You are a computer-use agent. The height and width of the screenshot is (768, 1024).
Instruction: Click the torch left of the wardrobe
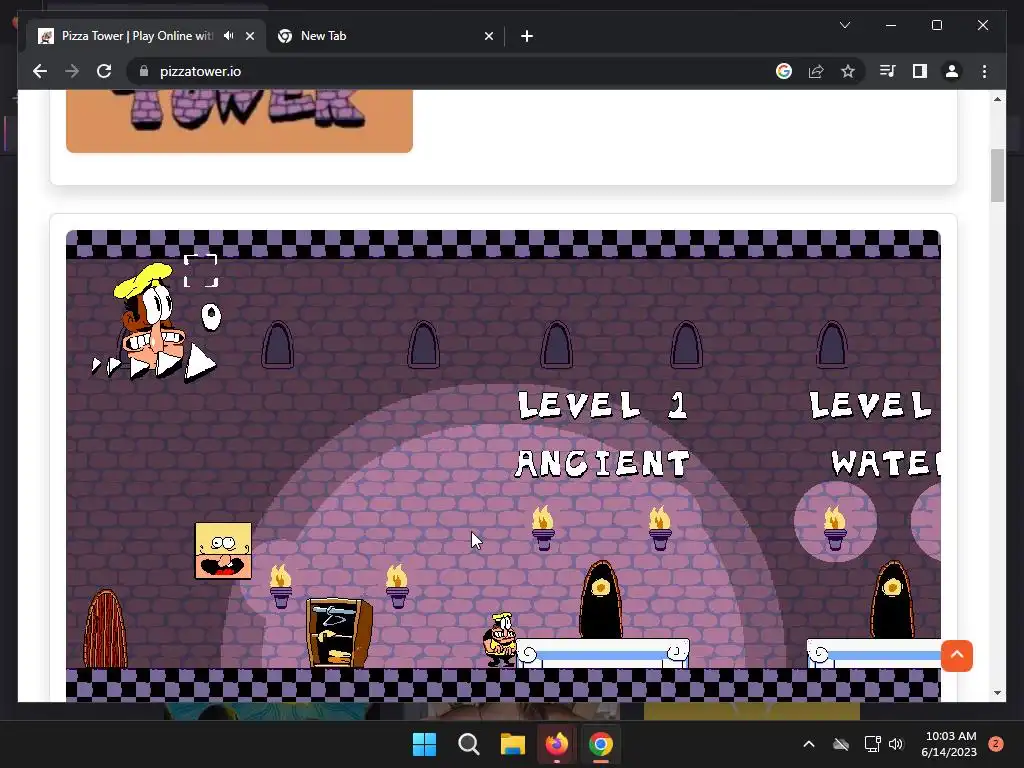click(x=281, y=586)
